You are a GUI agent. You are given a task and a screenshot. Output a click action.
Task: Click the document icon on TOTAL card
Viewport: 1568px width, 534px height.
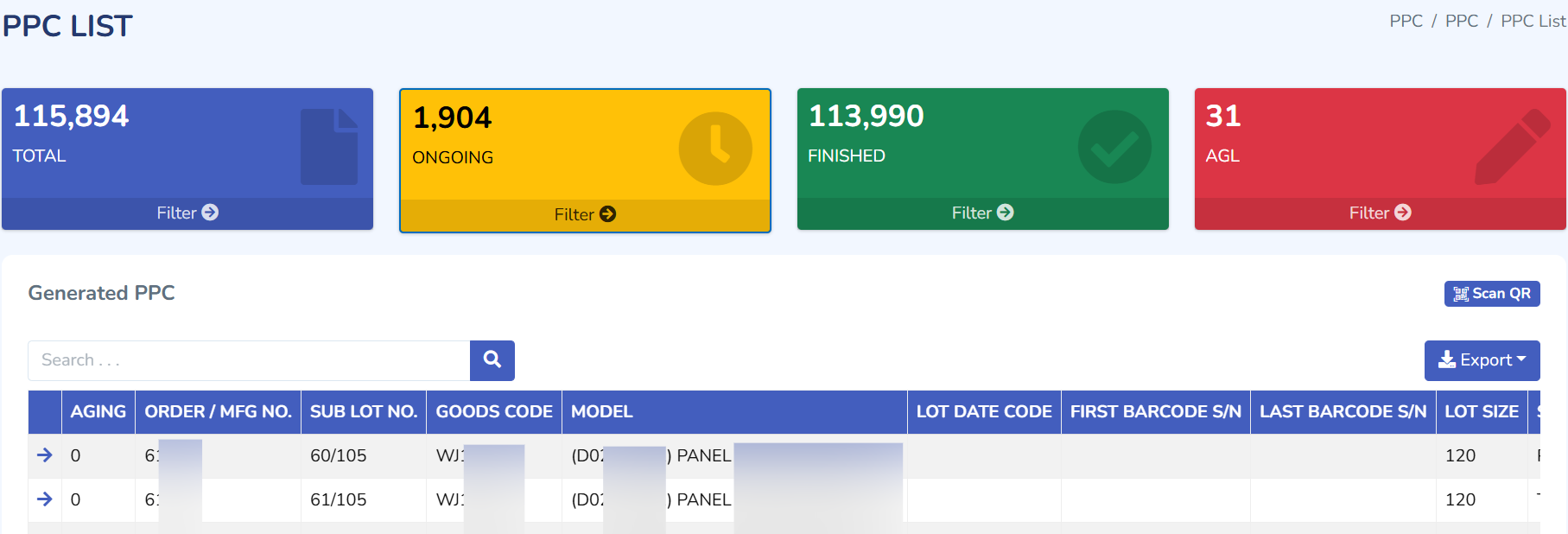[329, 147]
